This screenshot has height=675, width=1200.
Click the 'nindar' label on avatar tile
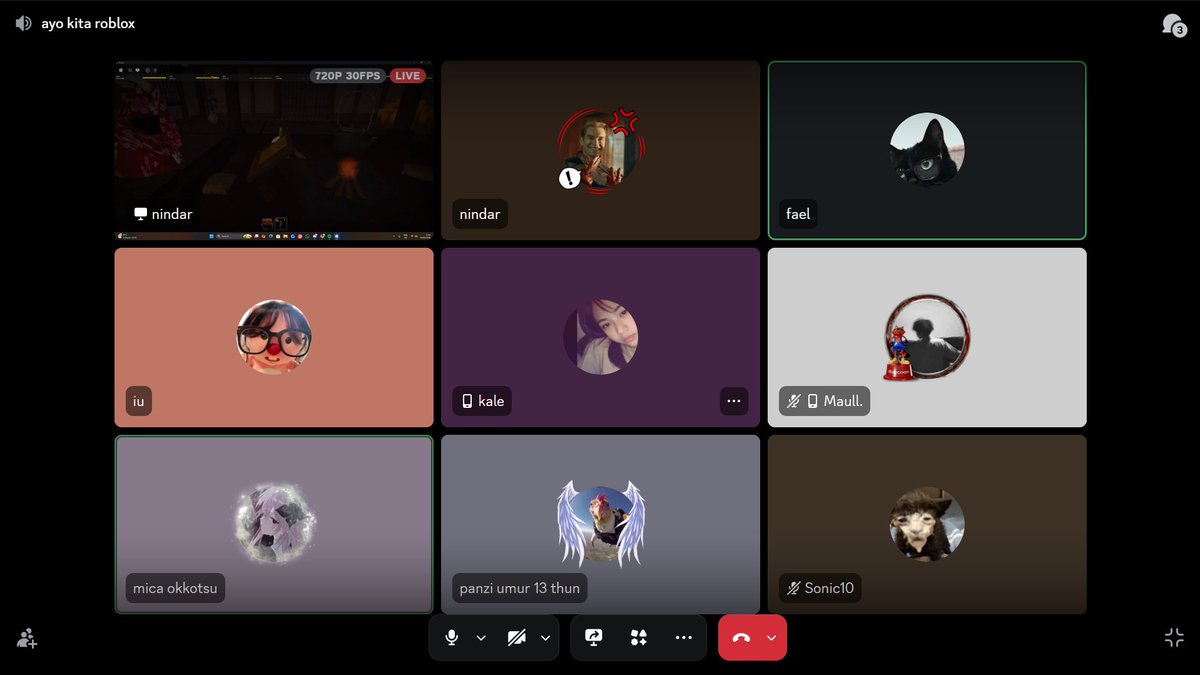point(480,214)
